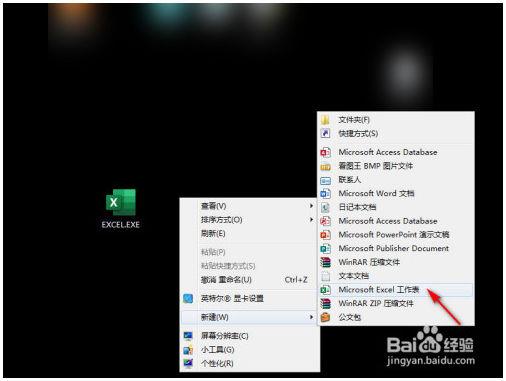Expand the 排序方式(O) submenu
The height and width of the screenshot is (381, 506).
[248, 220]
